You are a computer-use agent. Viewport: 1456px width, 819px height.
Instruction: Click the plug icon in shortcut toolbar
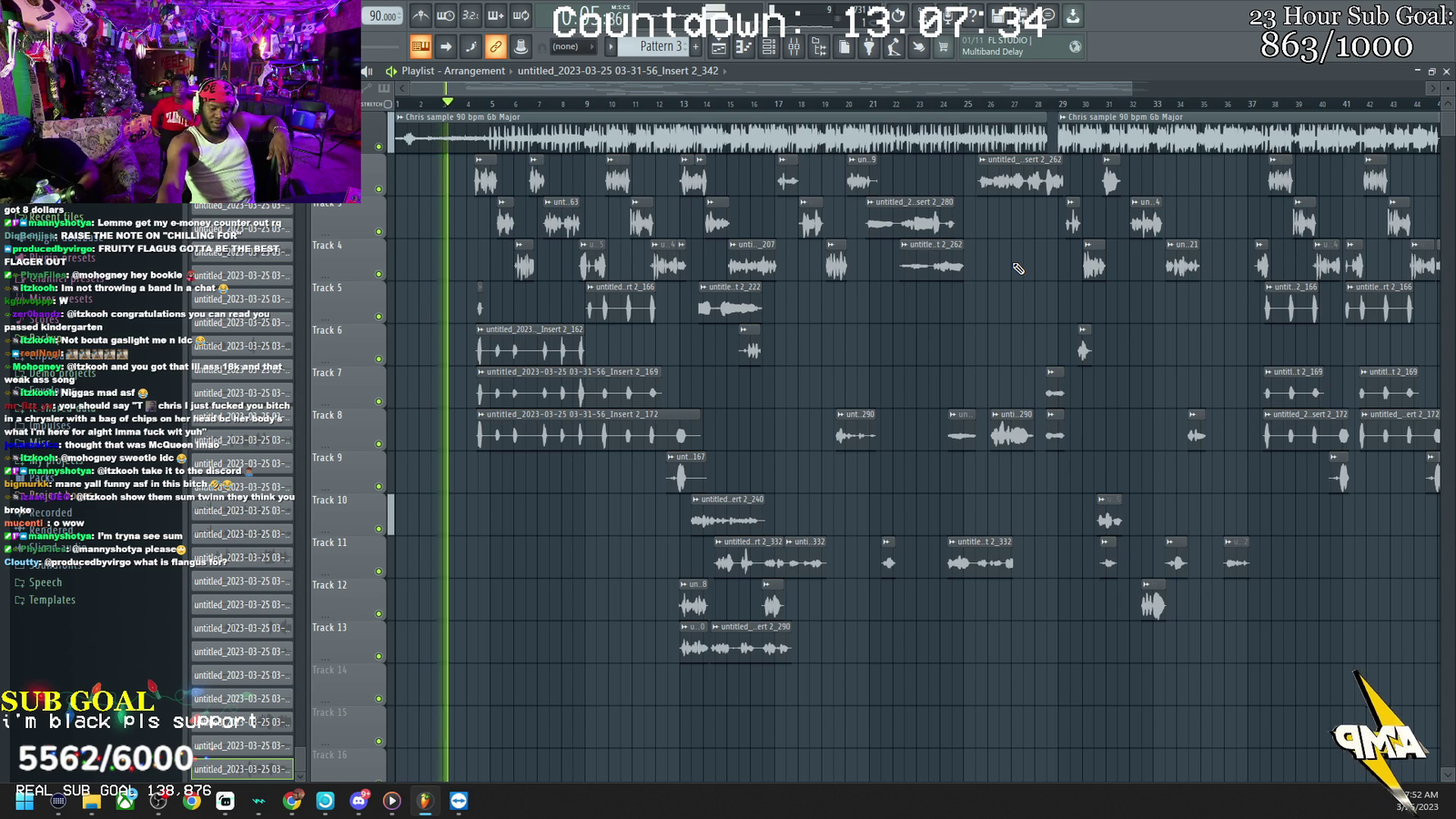pos(869,47)
